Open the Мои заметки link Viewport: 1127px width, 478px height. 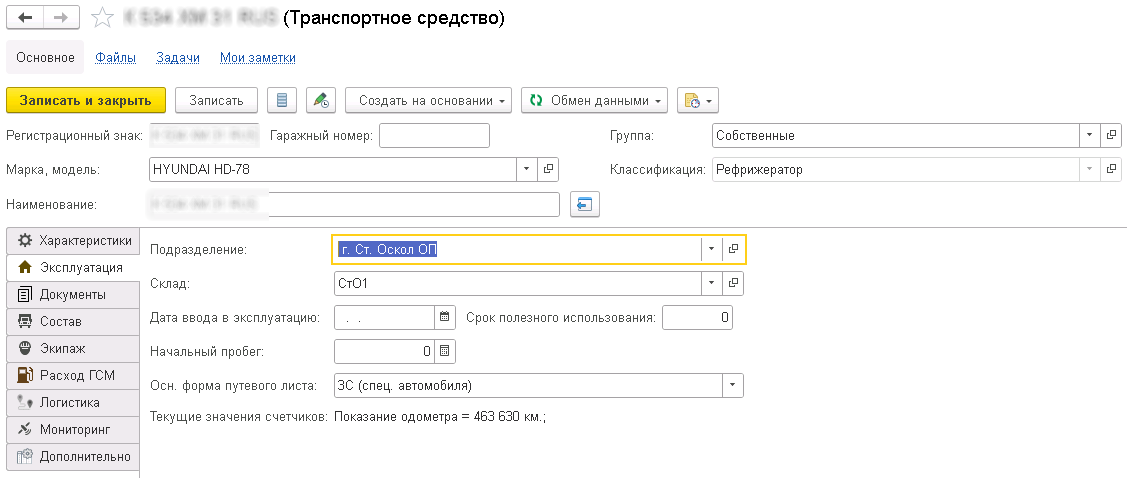pyautogui.click(x=257, y=58)
